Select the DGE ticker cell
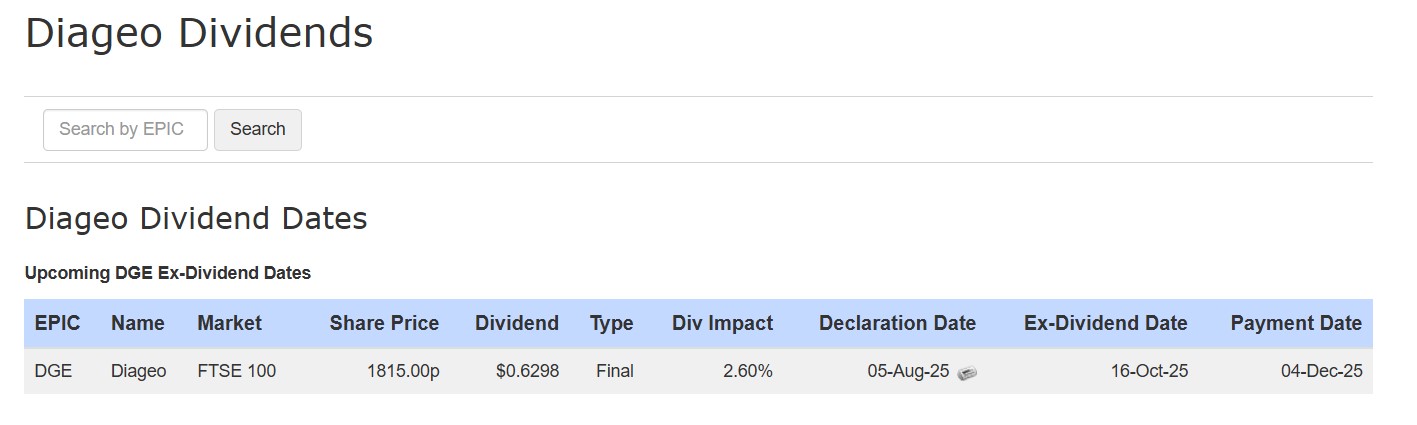Image resolution: width=1417 pixels, height=425 pixels. click(x=51, y=371)
